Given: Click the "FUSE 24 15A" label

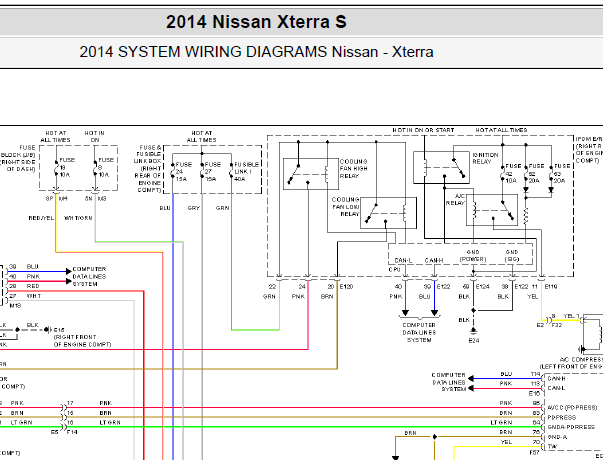Looking at the screenshot, I should pyautogui.click(x=184, y=172).
